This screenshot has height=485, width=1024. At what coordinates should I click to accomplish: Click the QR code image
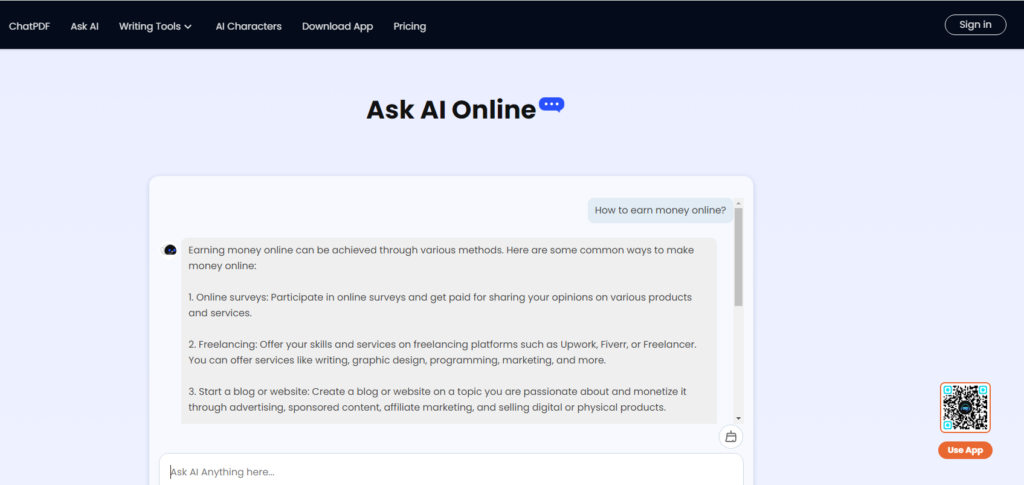click(965, 408)
